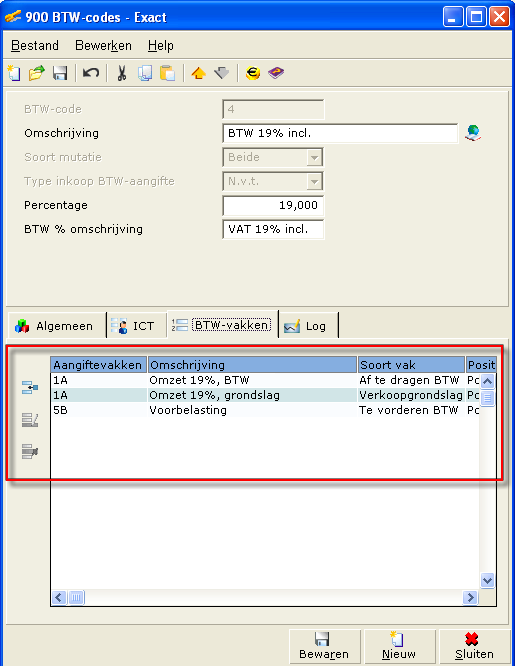The width and height of the screenshot is (515, 666).
Task: Click the globe translation icon beside Omschrijving
Action: [x=473, y=133]
